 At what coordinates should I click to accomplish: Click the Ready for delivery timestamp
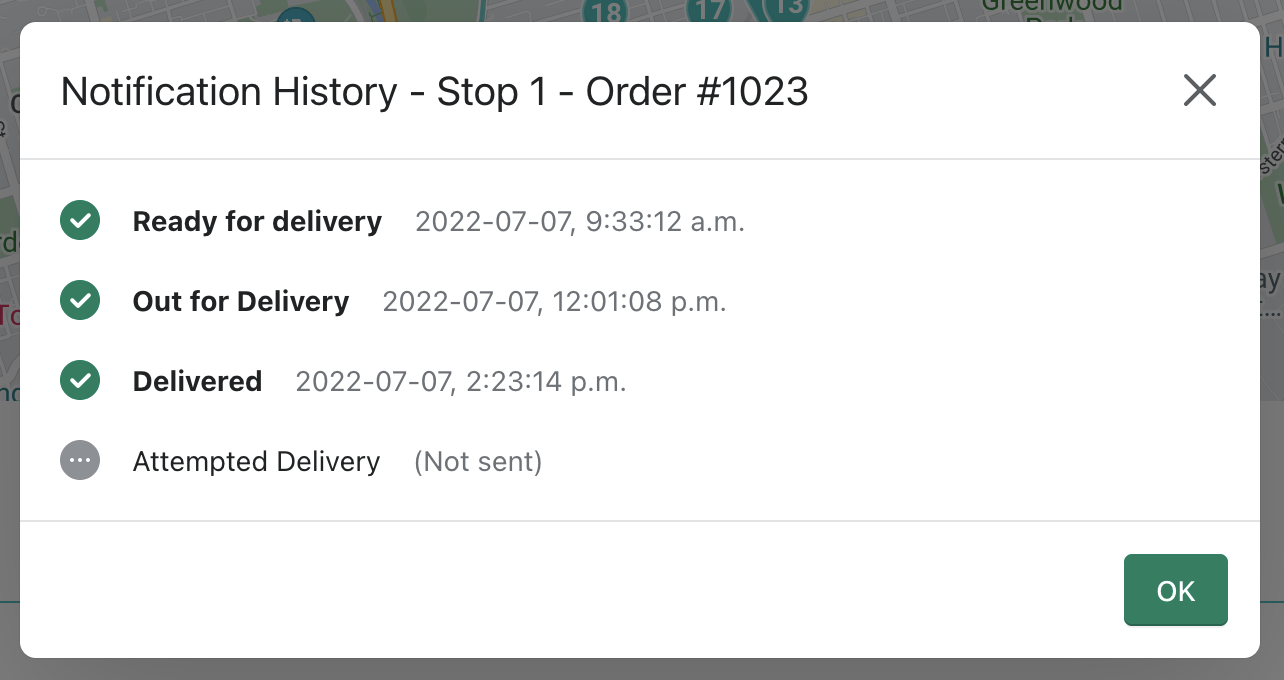579,221
